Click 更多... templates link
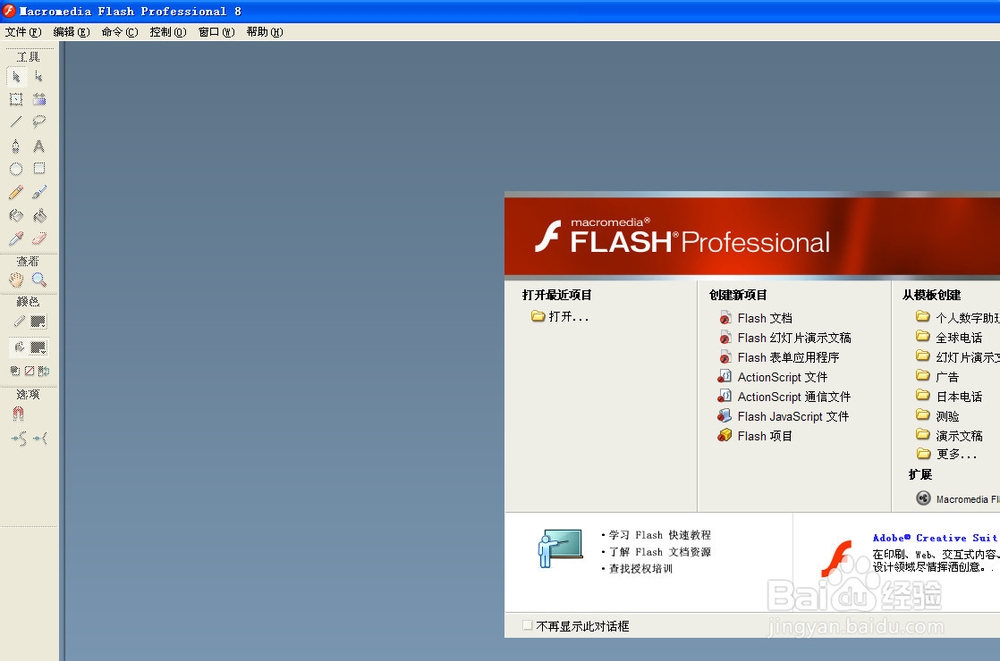Image resolution: width=1000 pixels, height=661 pixels. 946,454
